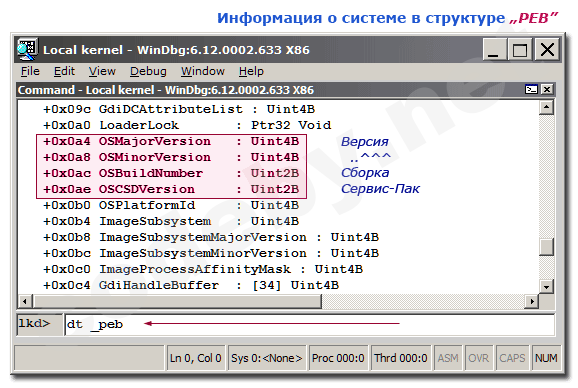Click the GdiHandleBuffer line
The image size is (578, 388).
pos(191,286)
